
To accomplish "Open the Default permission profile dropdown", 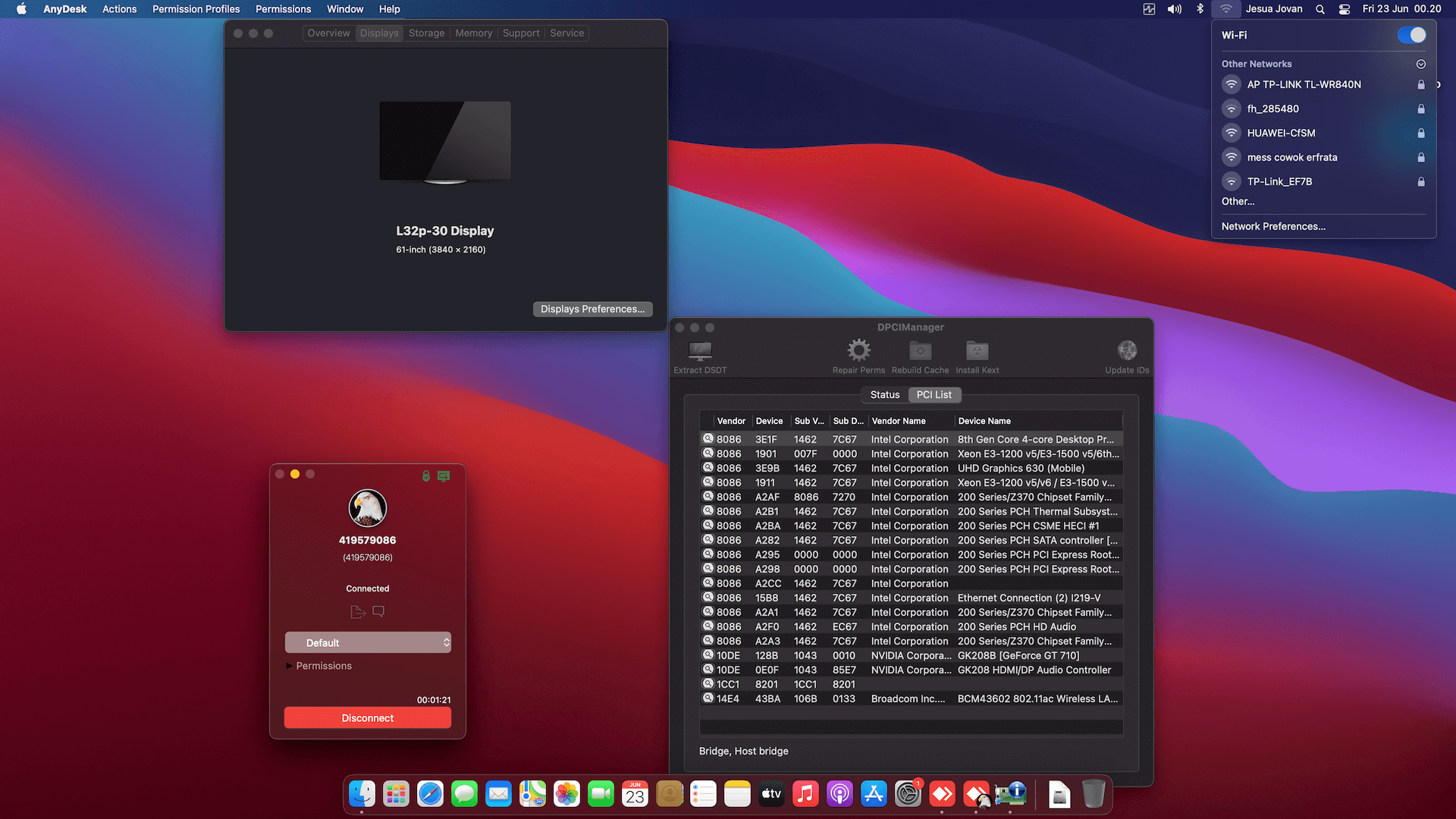I will [367, 642].
